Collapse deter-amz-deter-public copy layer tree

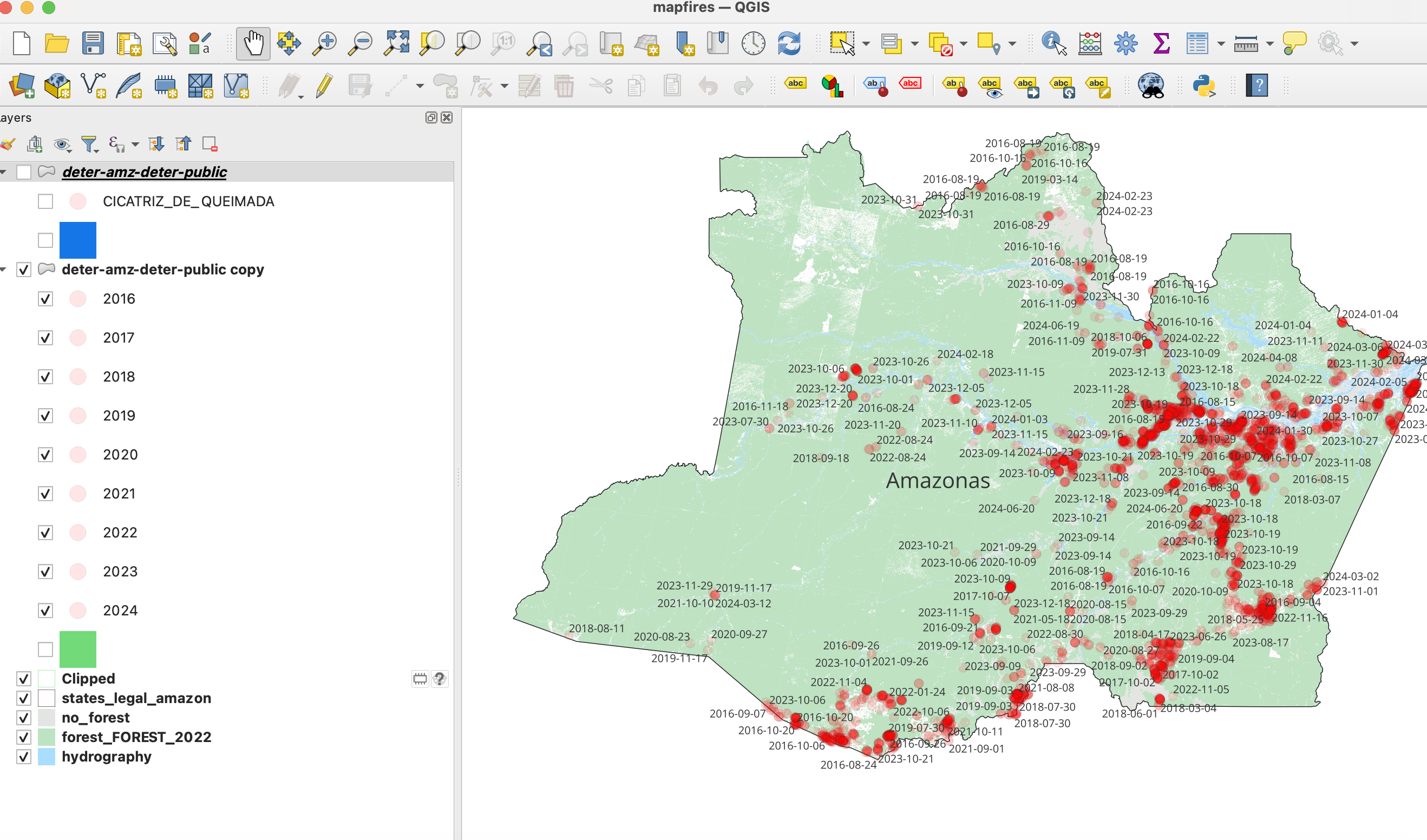3,270
